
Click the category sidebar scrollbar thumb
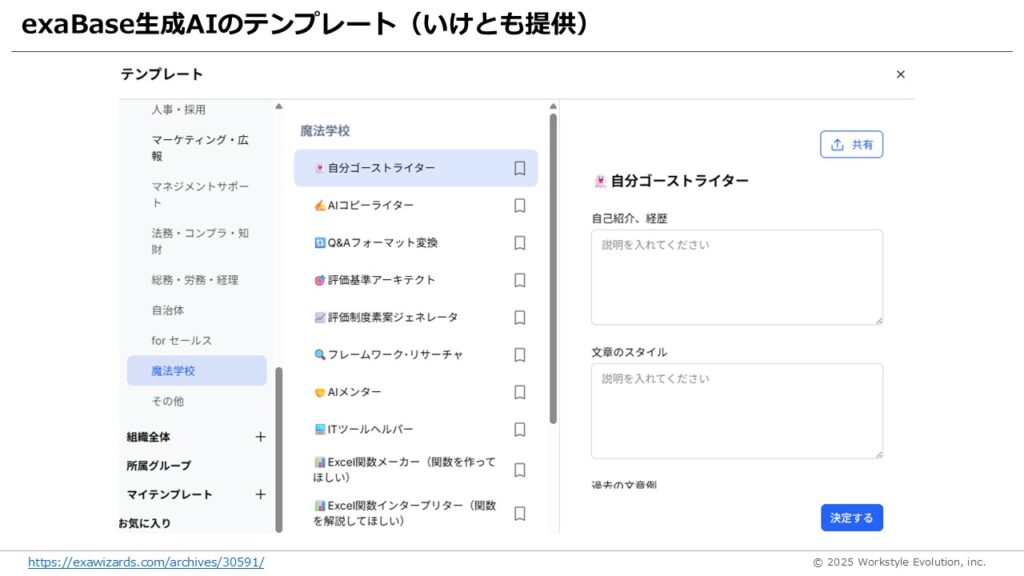[x=279, y=450]
